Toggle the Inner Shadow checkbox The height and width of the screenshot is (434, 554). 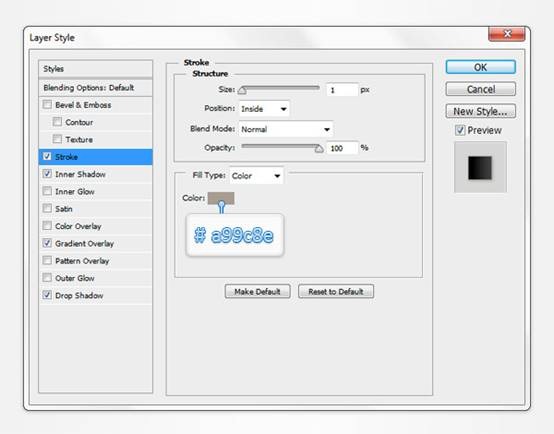tap(47, 174)
